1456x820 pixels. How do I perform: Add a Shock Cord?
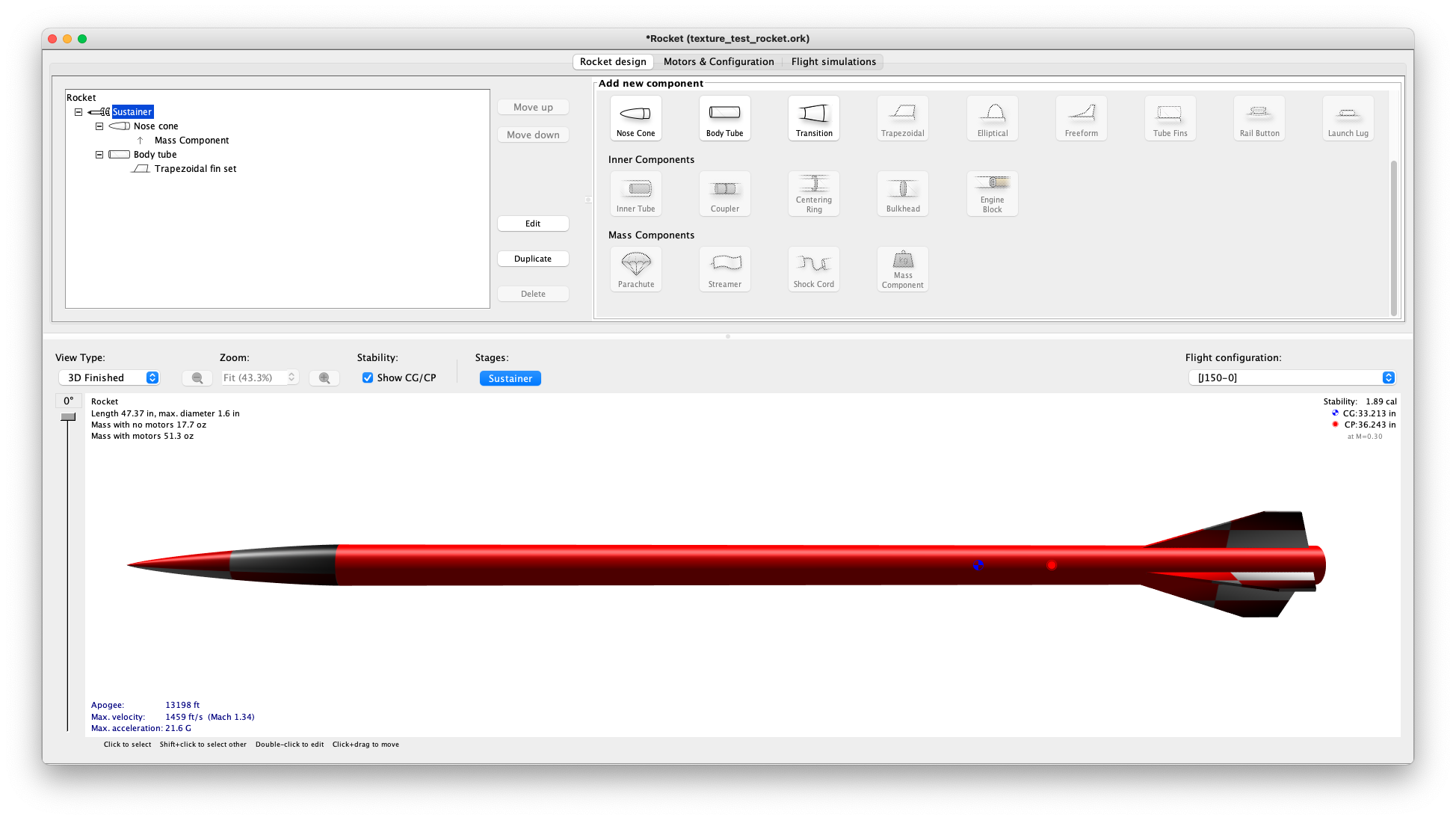click(813, 269)
